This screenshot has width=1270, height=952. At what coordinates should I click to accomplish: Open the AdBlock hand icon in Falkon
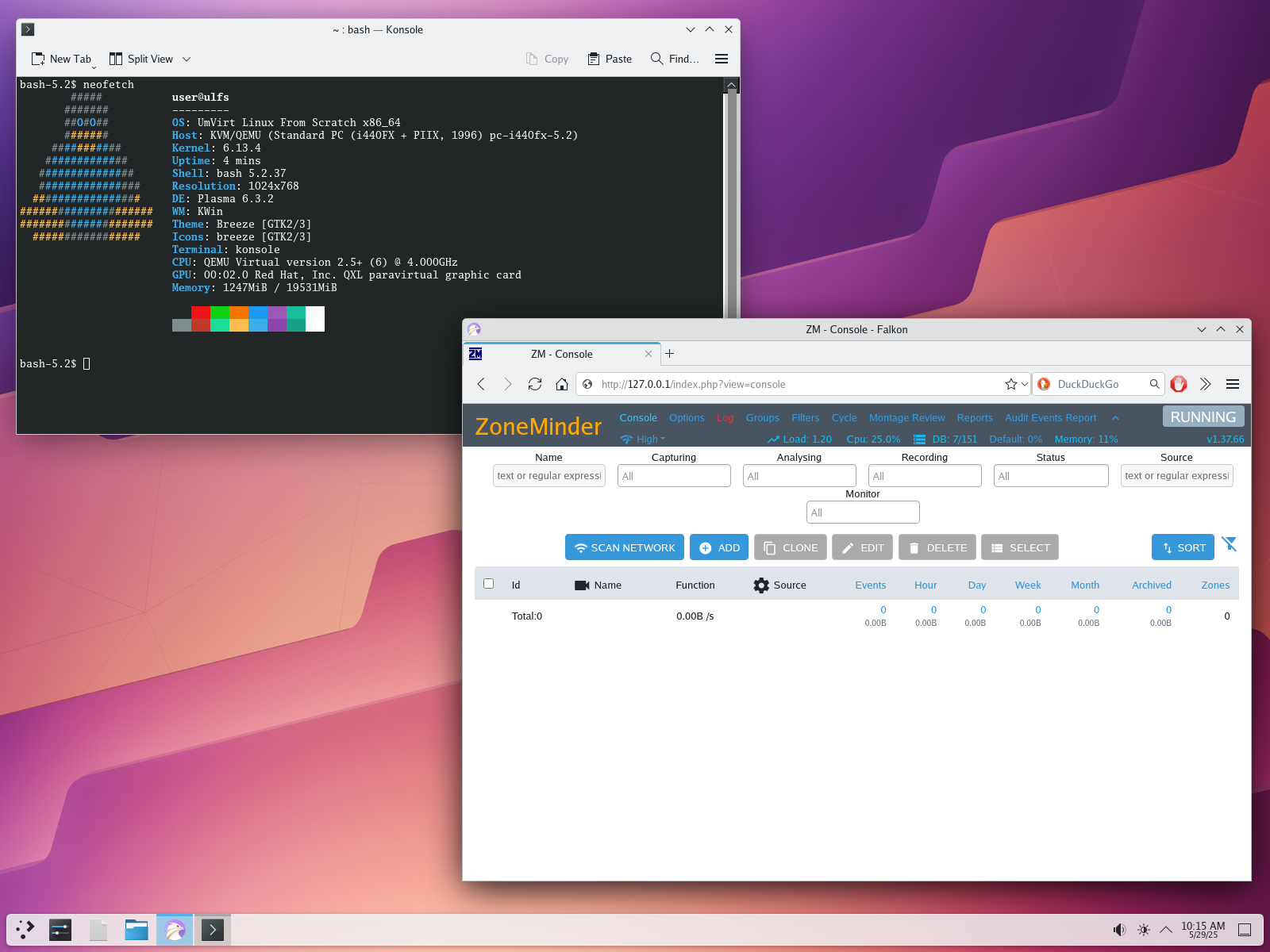pyautogui.click(x=1179, y=384)
